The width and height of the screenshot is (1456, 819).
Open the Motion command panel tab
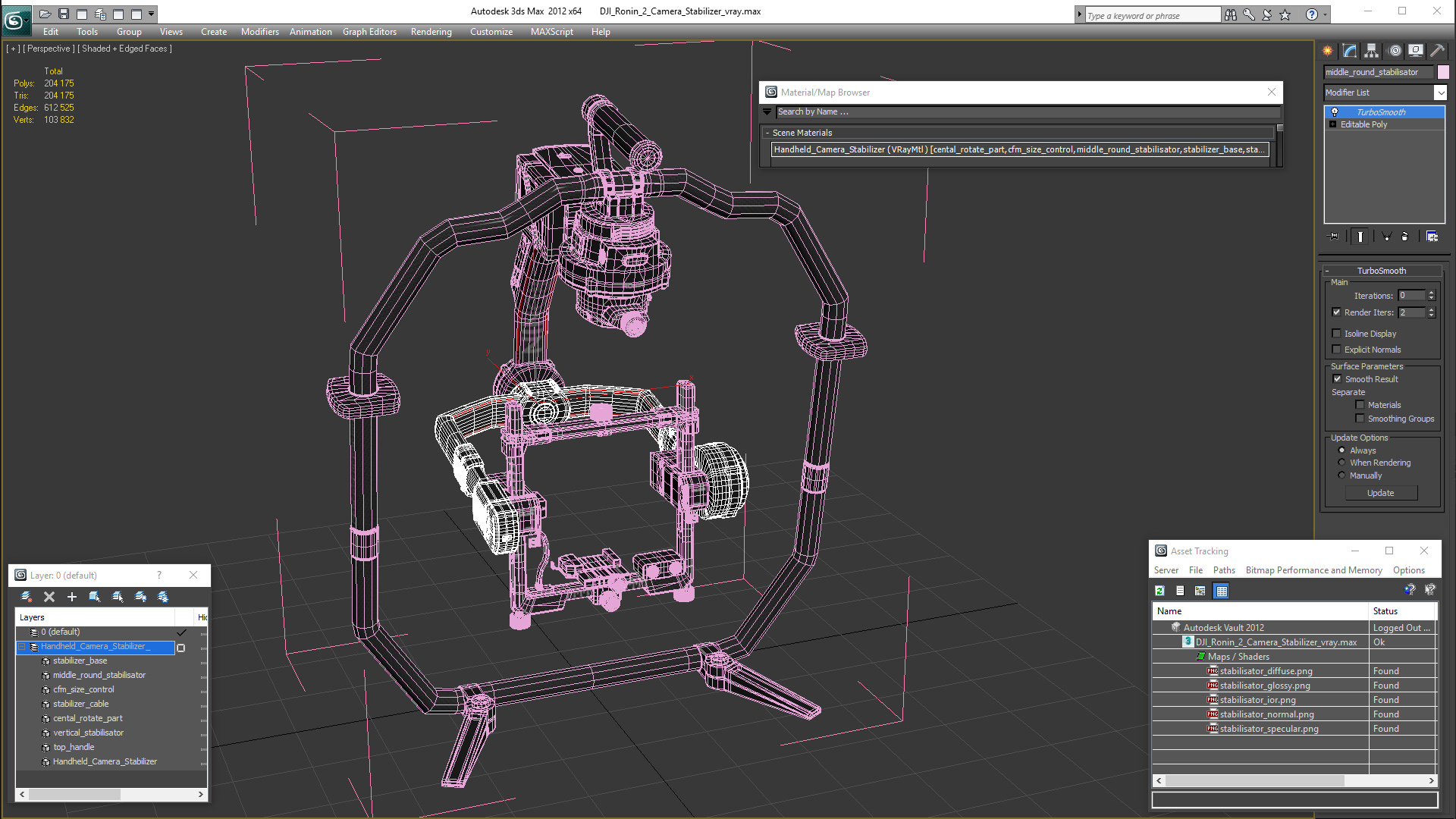[1395, 51]
